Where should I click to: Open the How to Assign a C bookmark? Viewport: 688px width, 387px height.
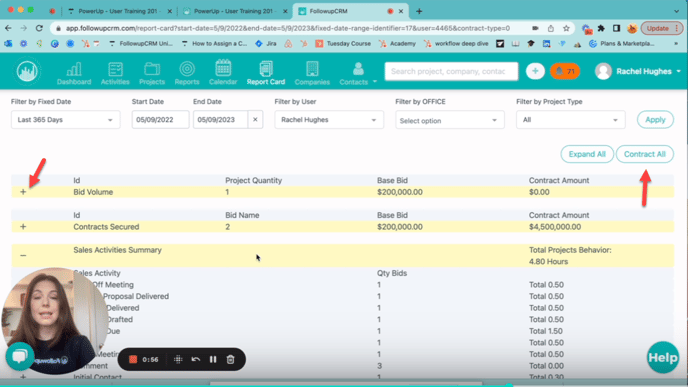click(215, 43)
